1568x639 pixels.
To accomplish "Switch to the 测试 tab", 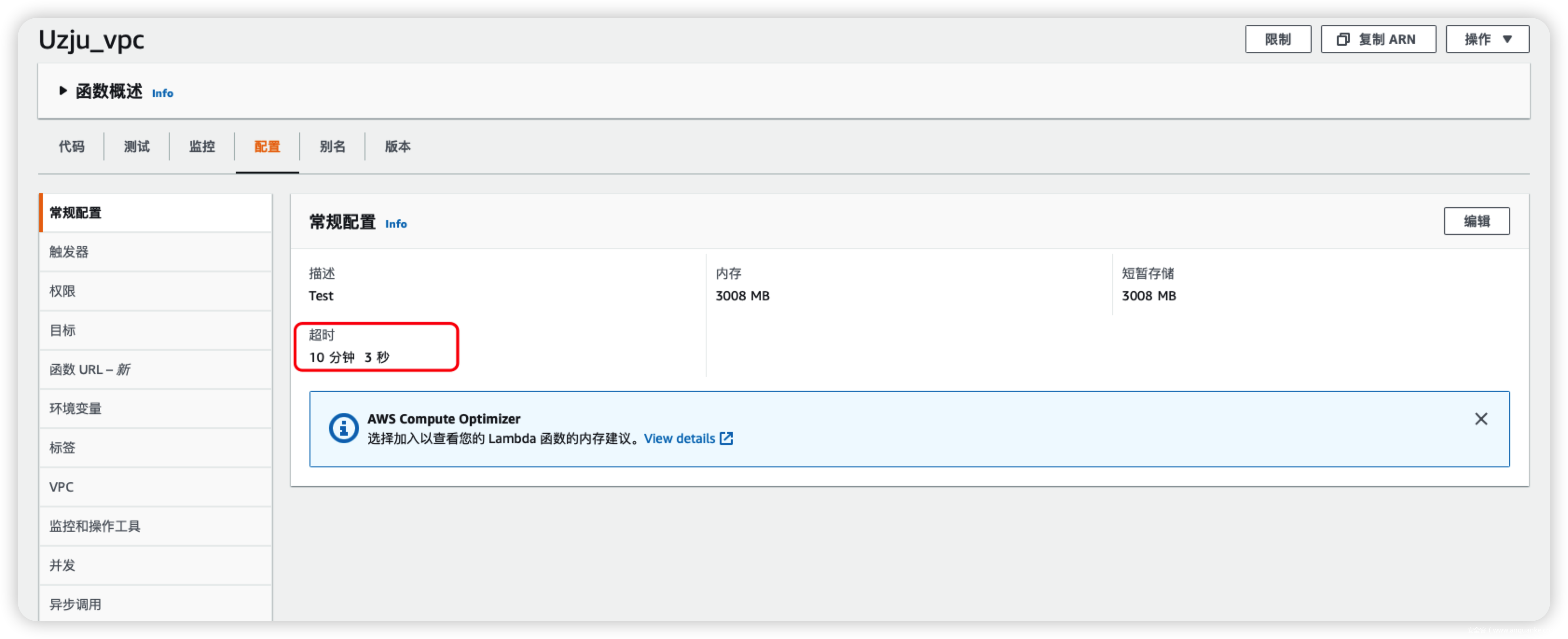I will point(137,147).
